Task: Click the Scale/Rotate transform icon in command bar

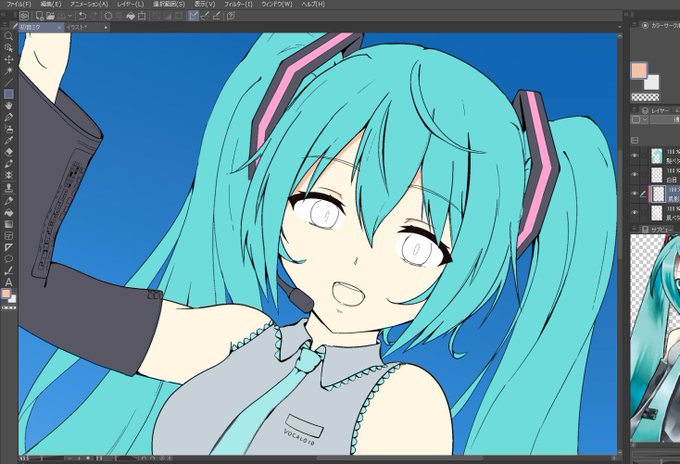Action: pos(141,16)
